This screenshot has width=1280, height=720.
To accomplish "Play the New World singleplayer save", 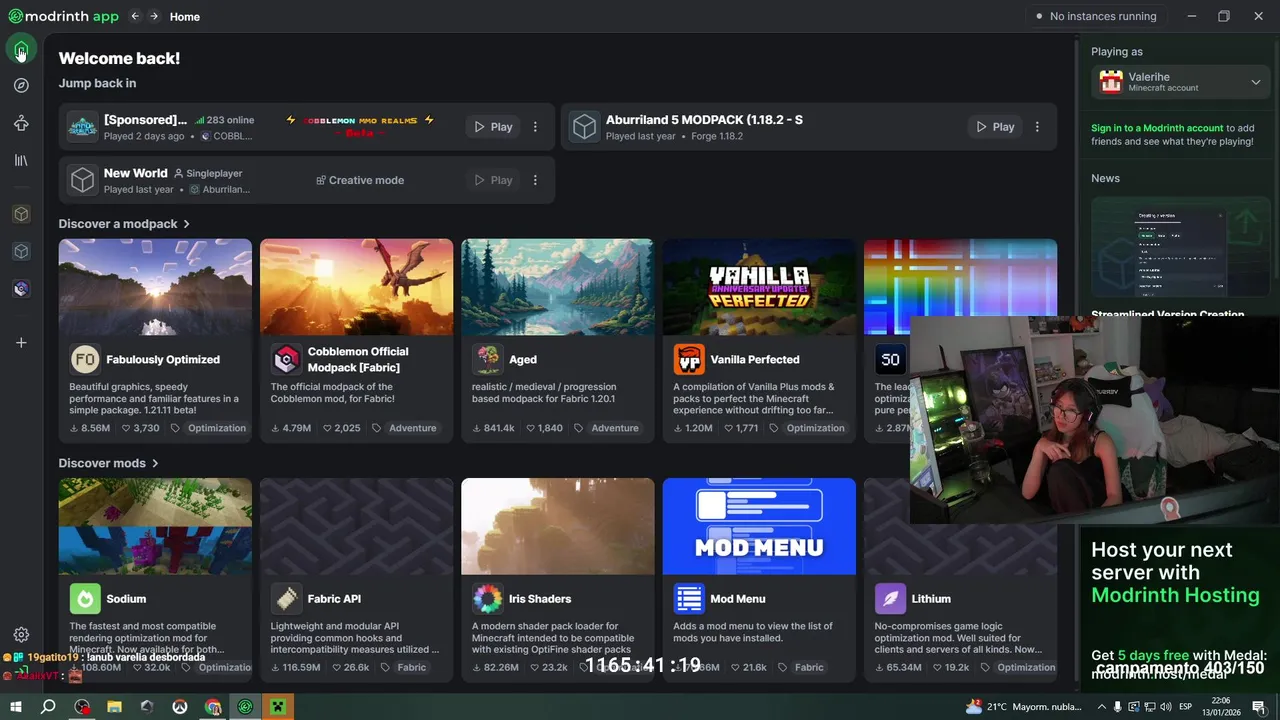I will point(493,180).
